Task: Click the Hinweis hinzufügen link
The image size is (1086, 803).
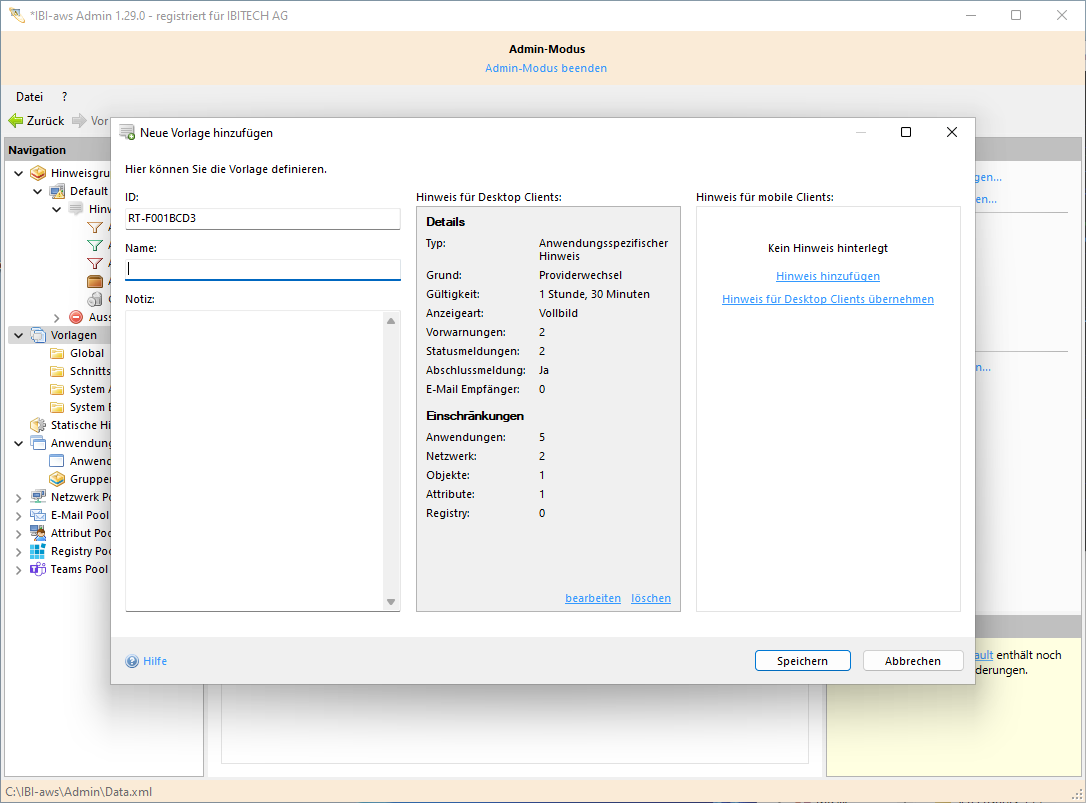Action: click(828, 276)
